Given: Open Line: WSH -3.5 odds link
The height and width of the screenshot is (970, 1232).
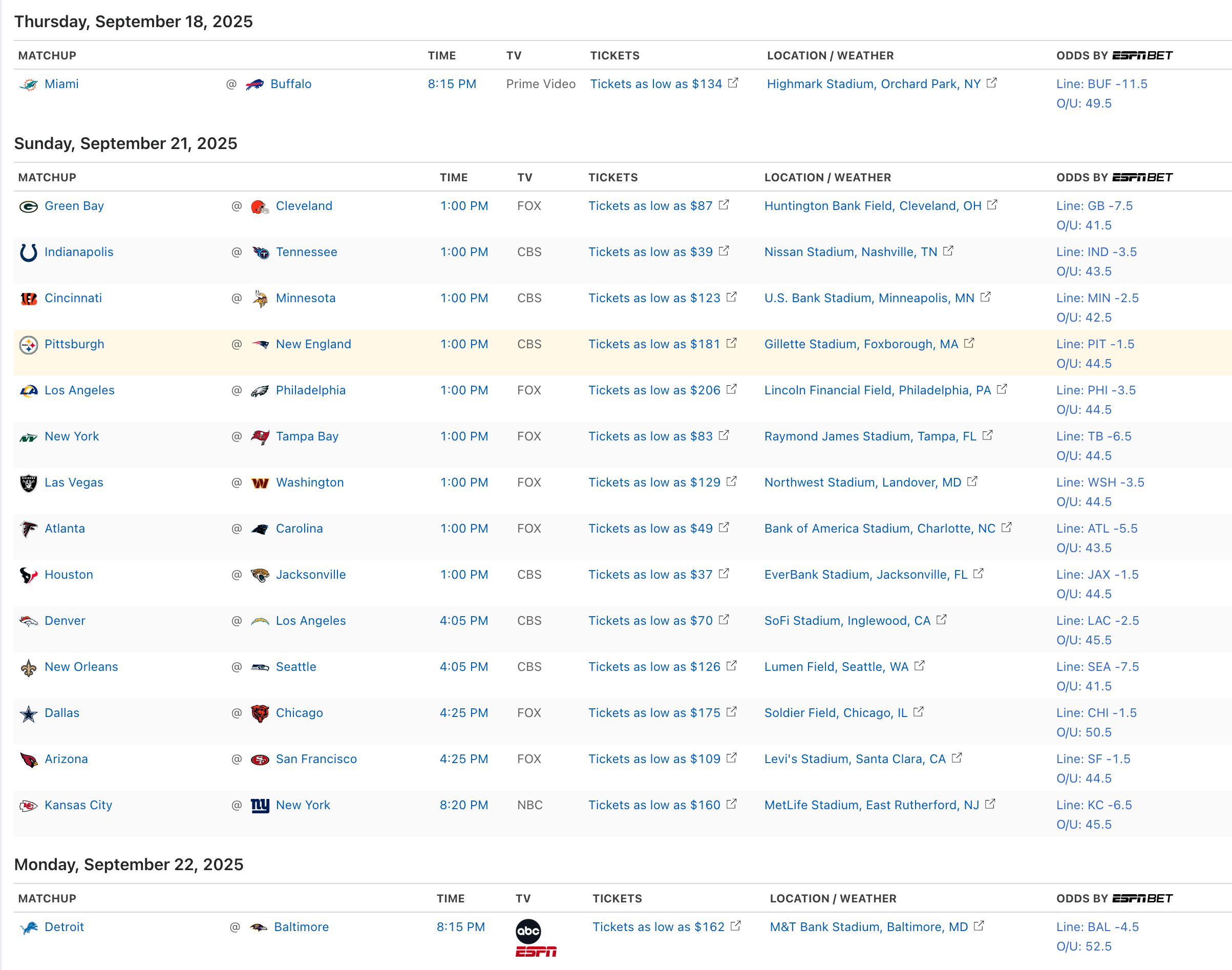Looking at the screenshot, I should pyautogui.click(x=1100, y=482).
